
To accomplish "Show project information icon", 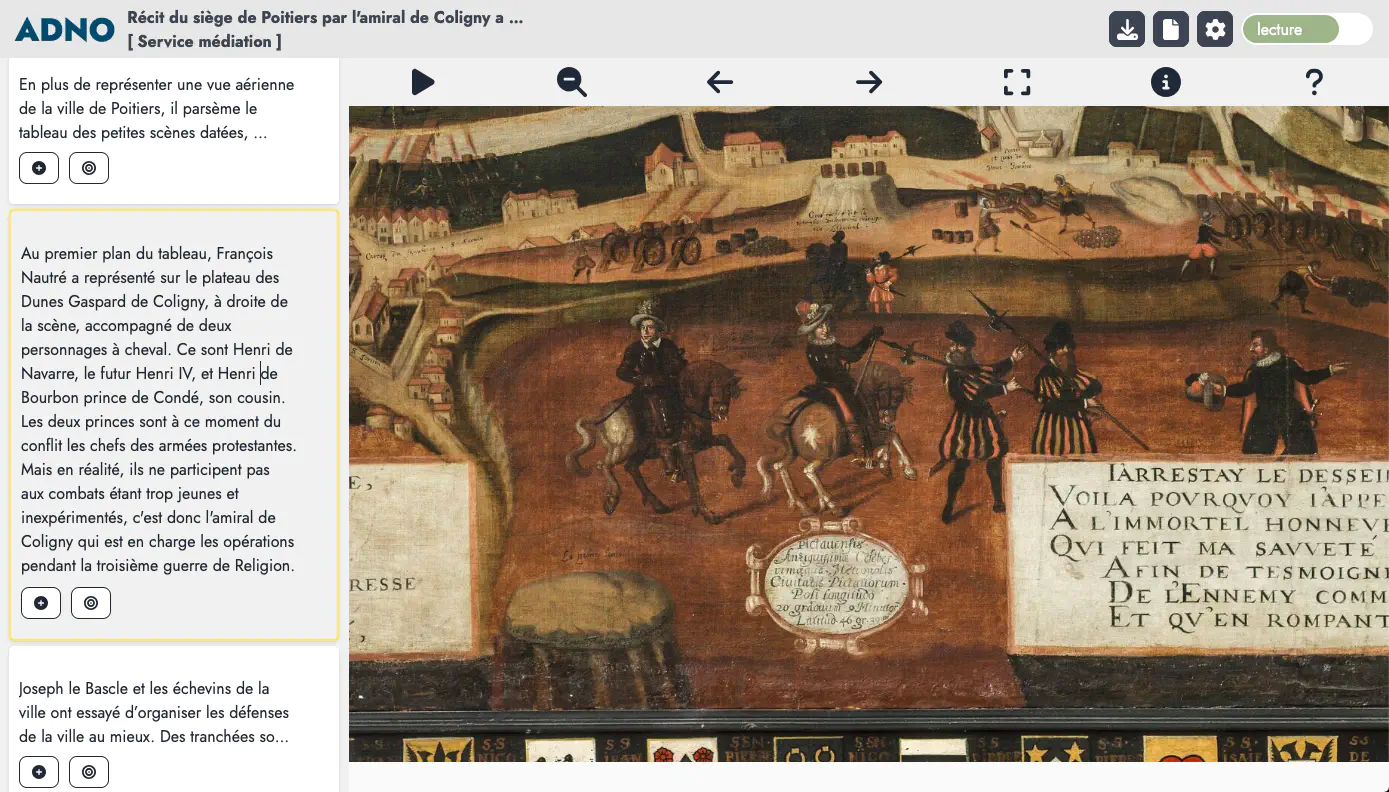I will pyautogui.click(x=1166, y=82).
